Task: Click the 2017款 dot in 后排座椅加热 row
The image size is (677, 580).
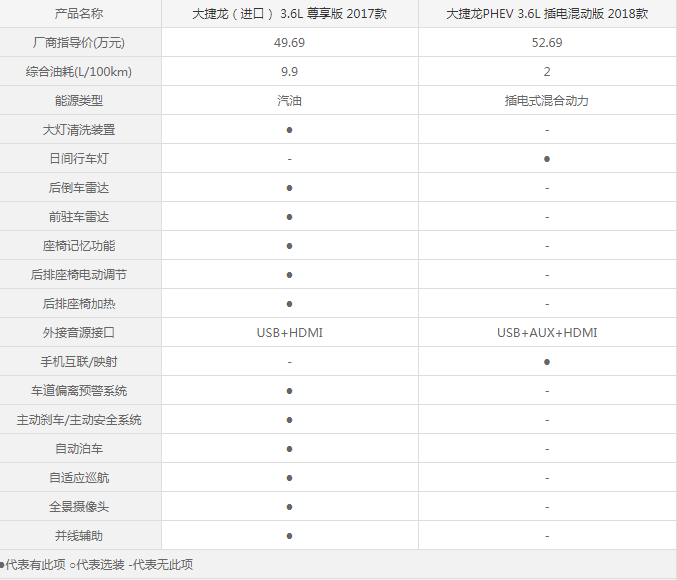Action: 289,304
